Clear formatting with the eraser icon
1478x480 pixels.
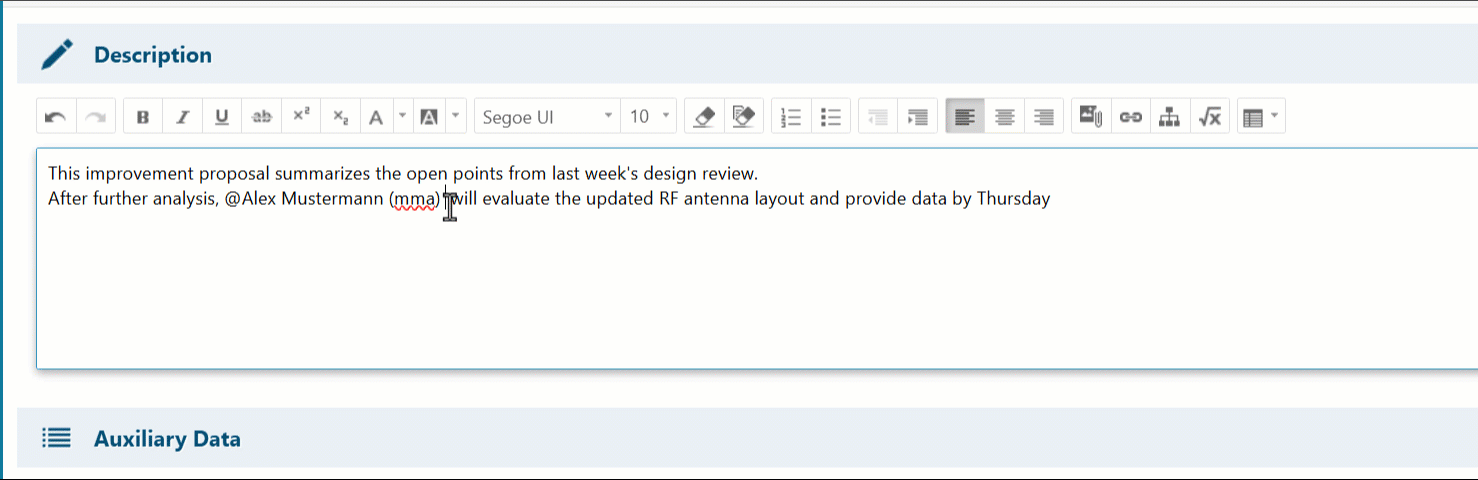coord(704,117)
